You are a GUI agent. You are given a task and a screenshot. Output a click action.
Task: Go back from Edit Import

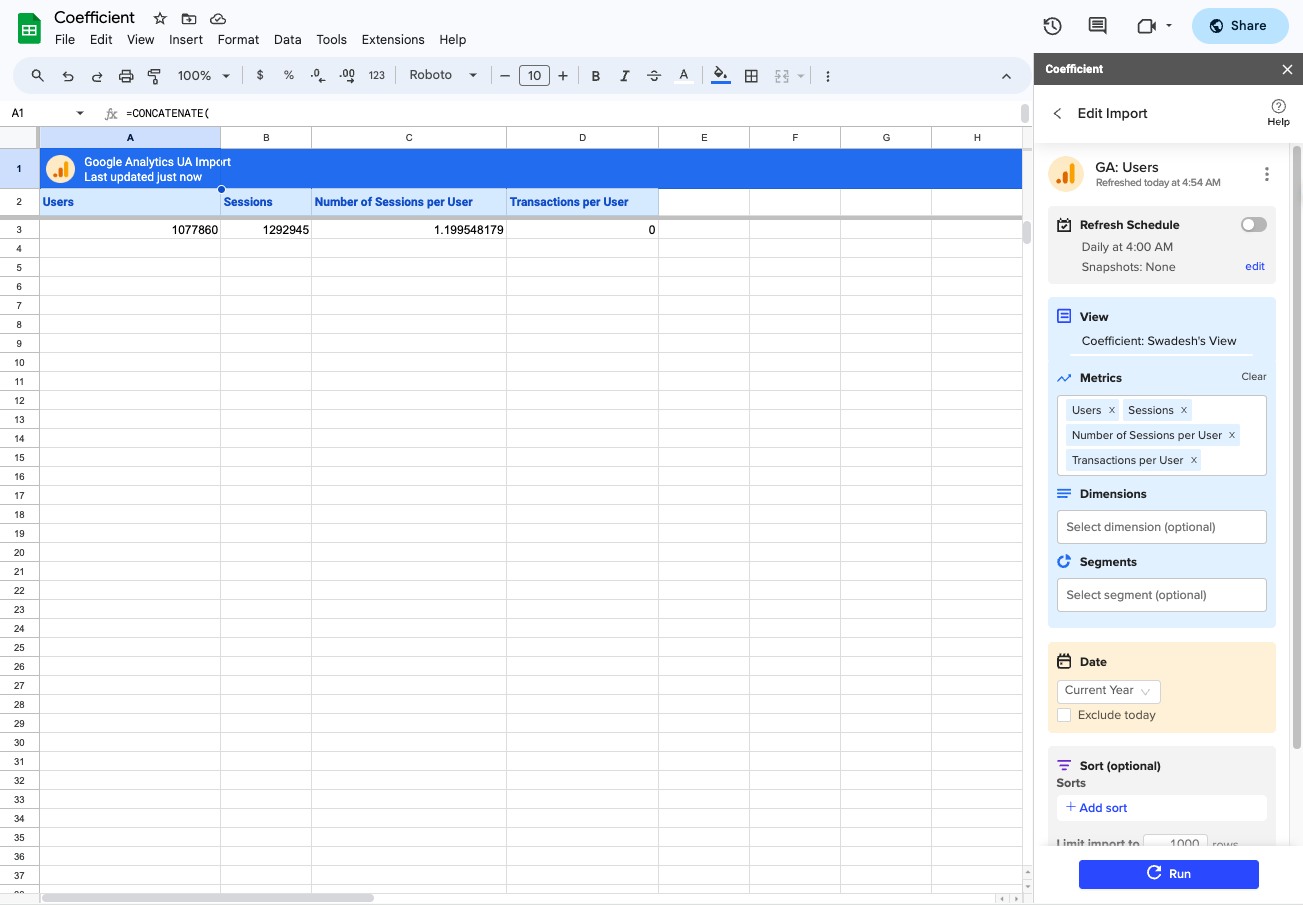(x=1057, y=114)
